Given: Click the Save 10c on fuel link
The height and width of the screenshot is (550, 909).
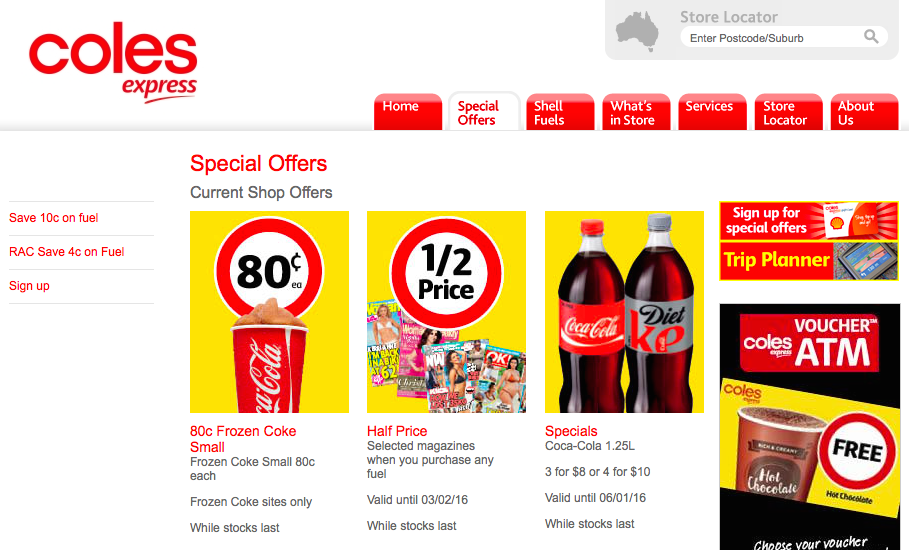Looking at the screenshot, I should click(x=53, y=218).
